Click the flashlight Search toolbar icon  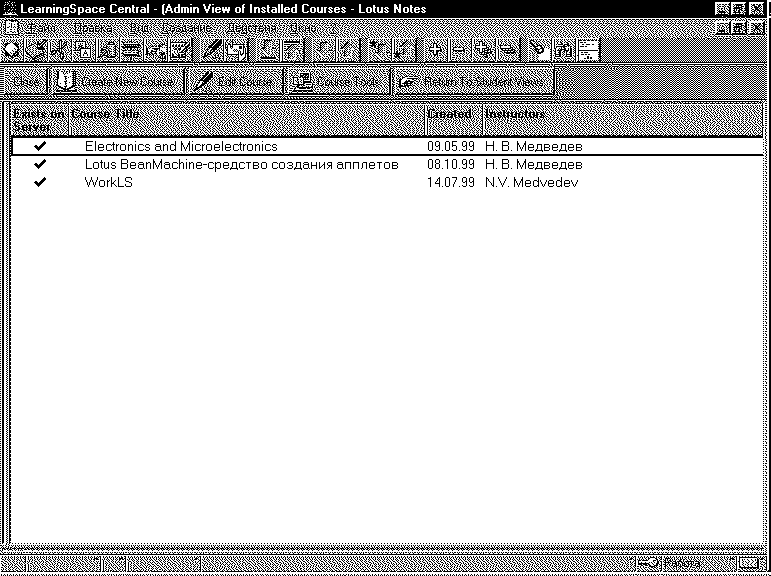click(539, 50)
